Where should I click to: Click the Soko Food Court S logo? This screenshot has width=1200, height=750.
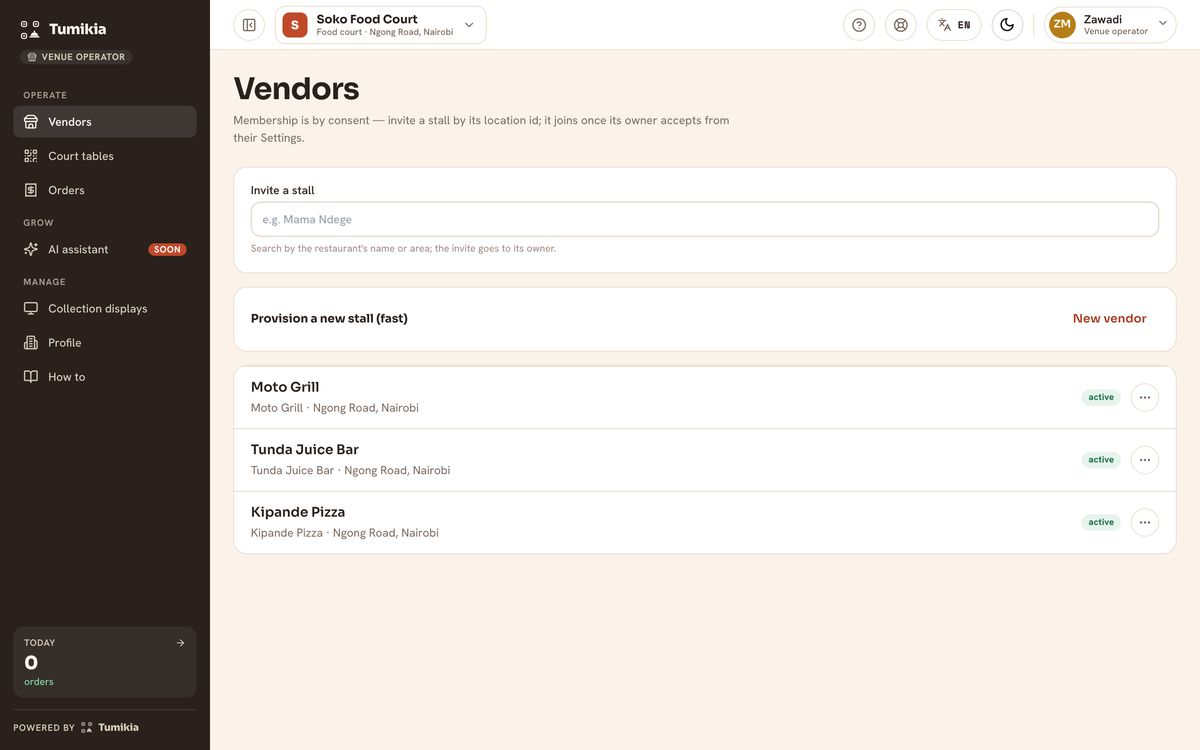coord(295,25)
